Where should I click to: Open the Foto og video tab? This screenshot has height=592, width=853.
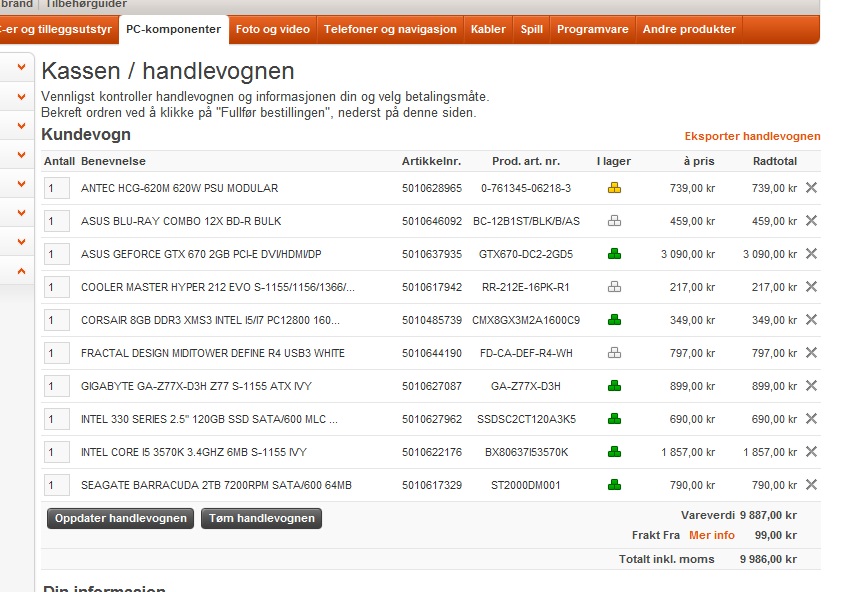273,29
